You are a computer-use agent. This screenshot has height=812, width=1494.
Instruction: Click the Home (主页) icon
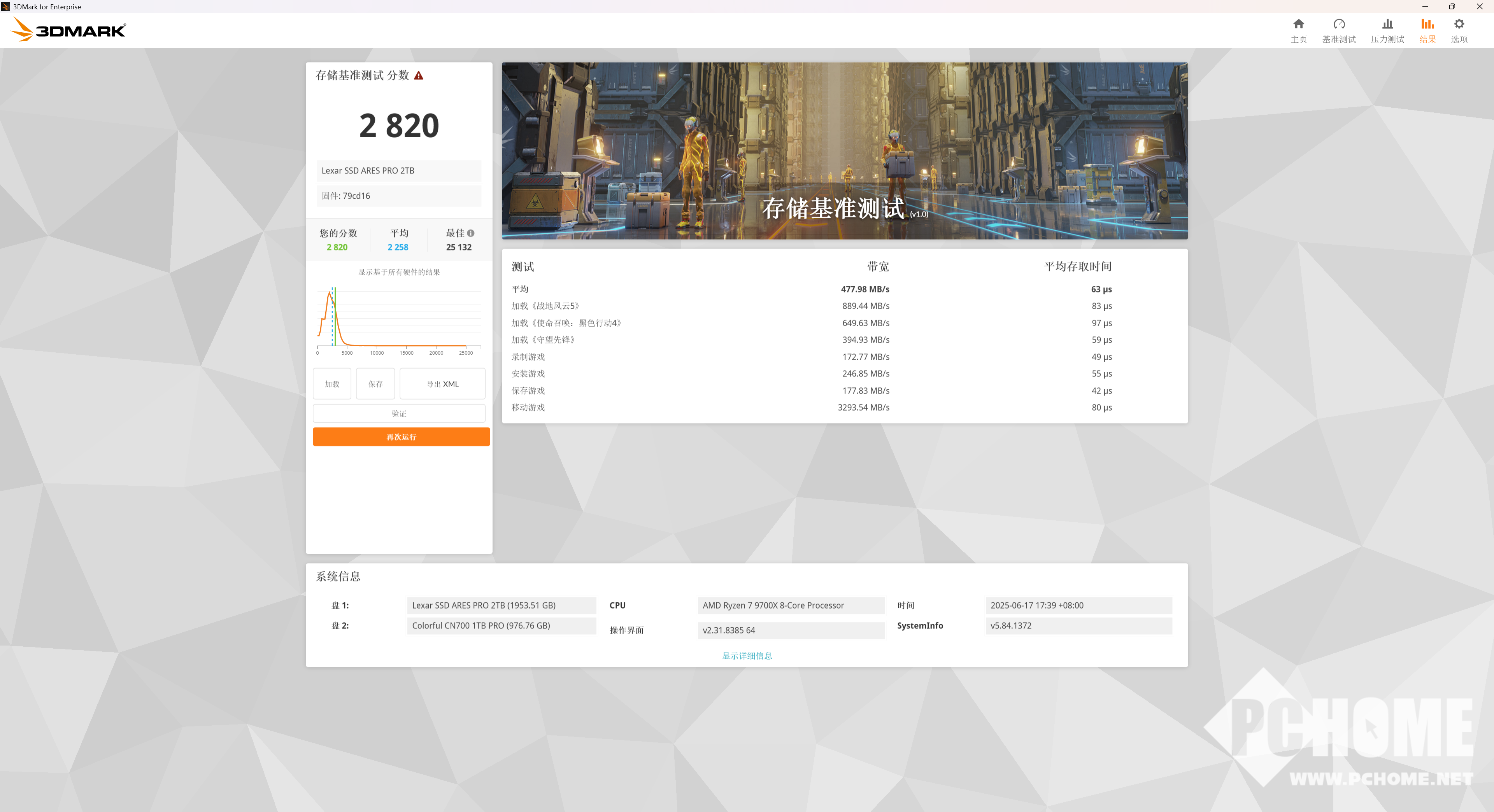[x=1298, y=24]
